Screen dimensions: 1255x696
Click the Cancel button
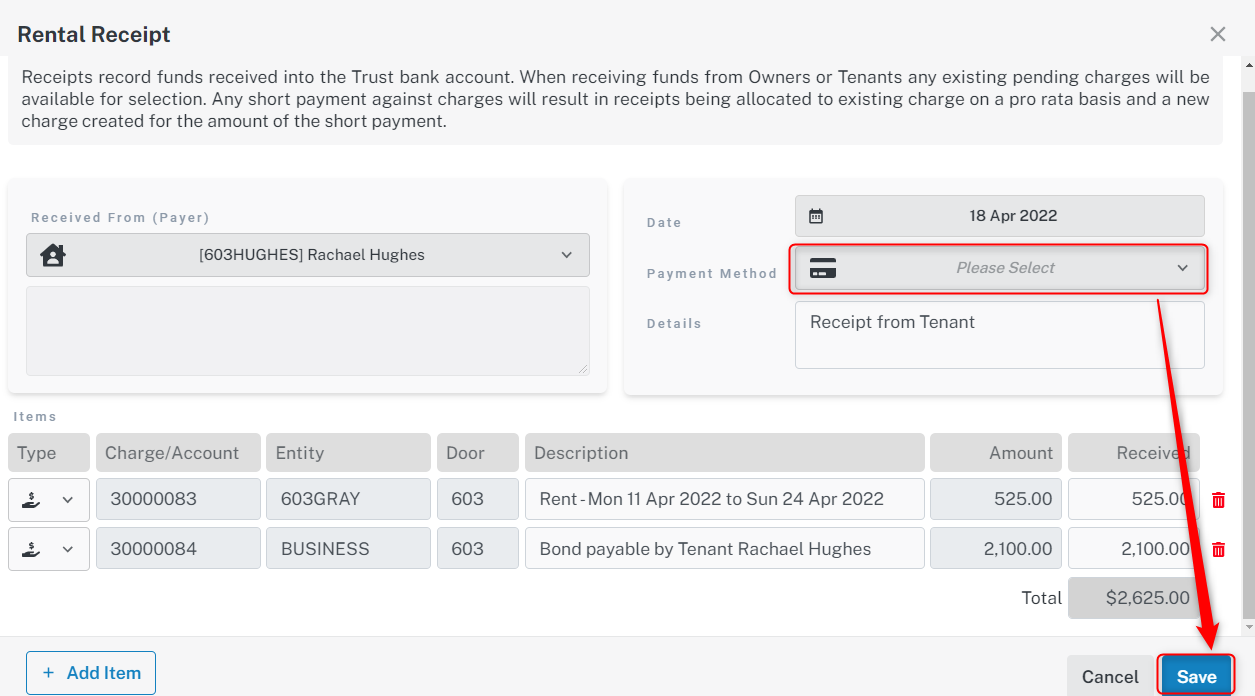coord(1110,677)
